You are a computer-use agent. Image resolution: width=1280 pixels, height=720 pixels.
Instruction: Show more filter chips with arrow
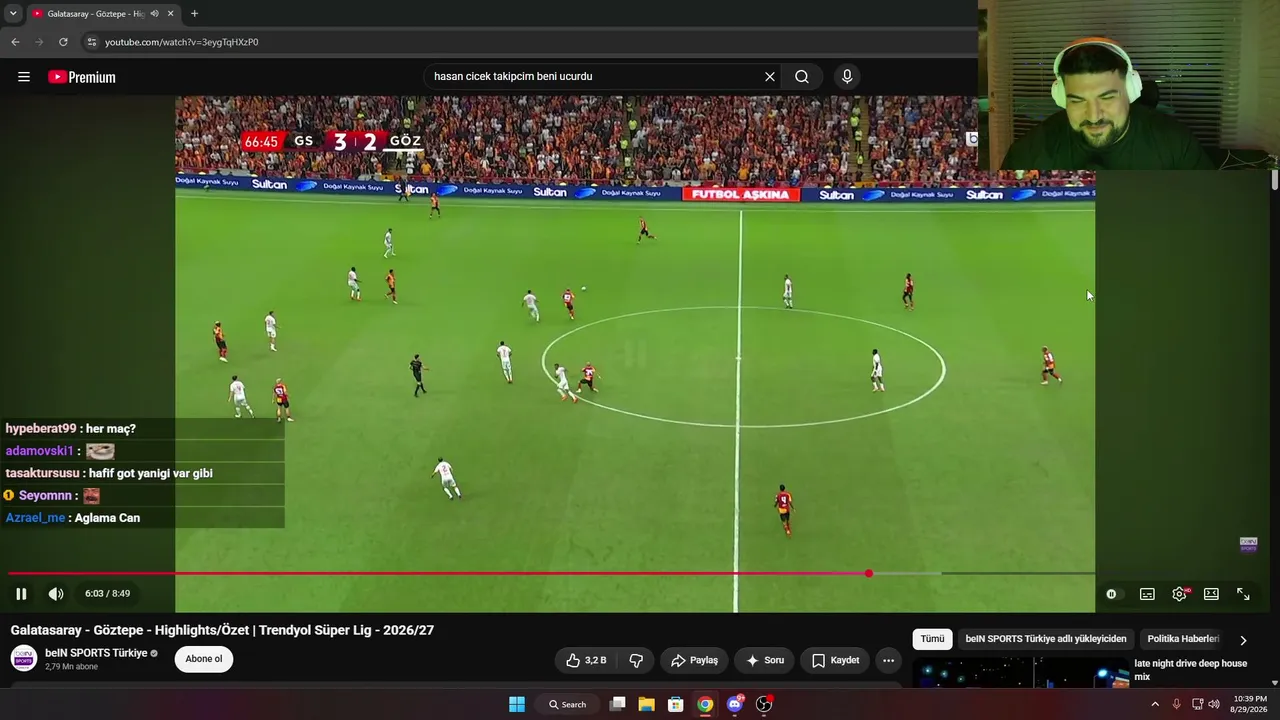(1243, 640)
